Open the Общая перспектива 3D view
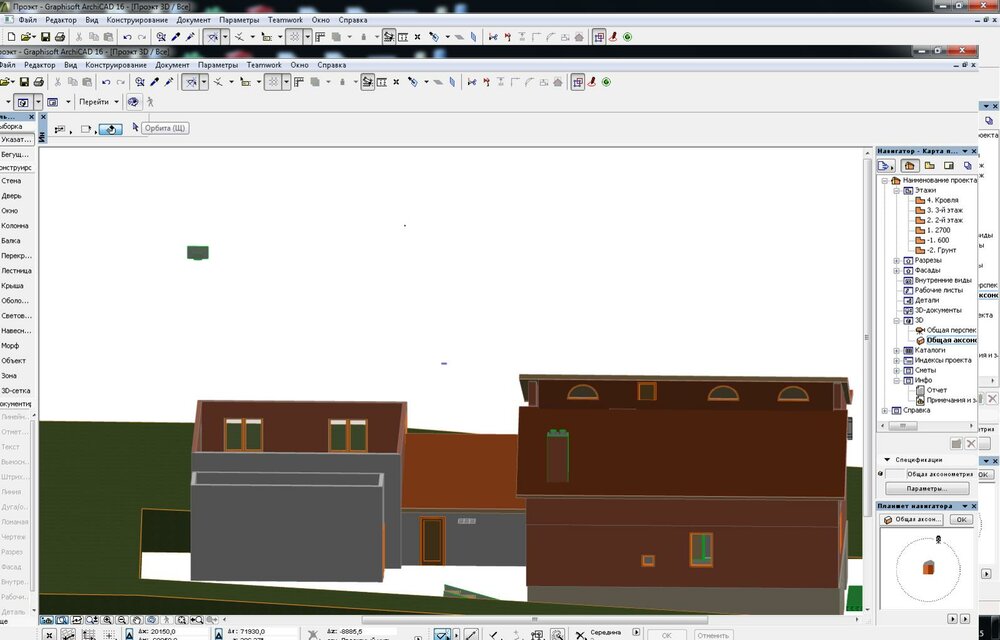 [950, 330]
